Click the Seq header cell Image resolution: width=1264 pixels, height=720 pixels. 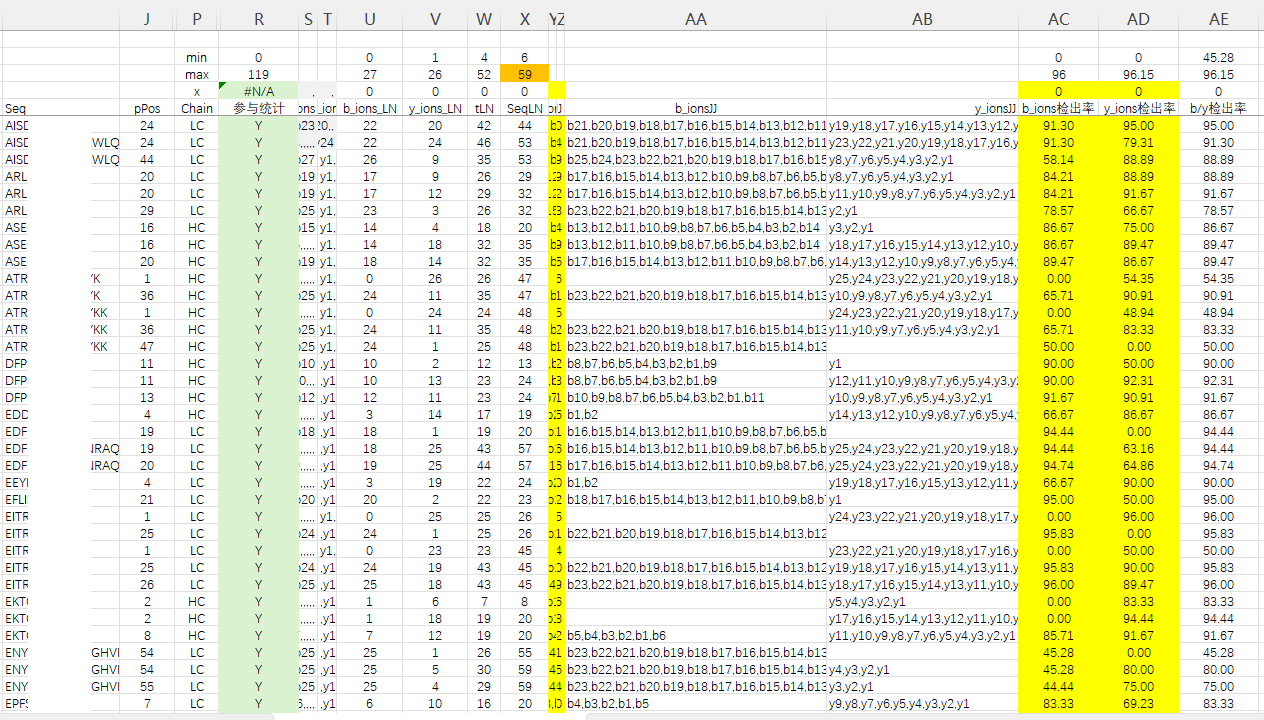[15, 108]
